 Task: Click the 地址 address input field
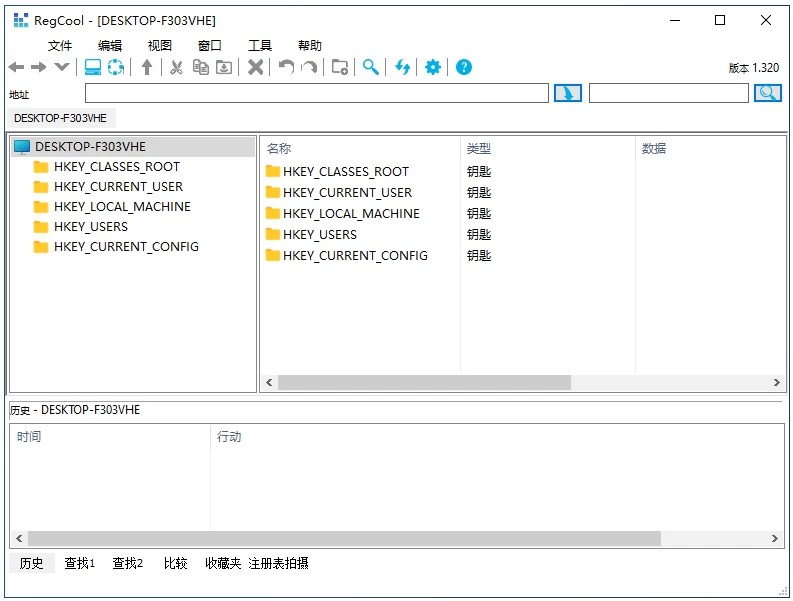click(x=316, y=93)
